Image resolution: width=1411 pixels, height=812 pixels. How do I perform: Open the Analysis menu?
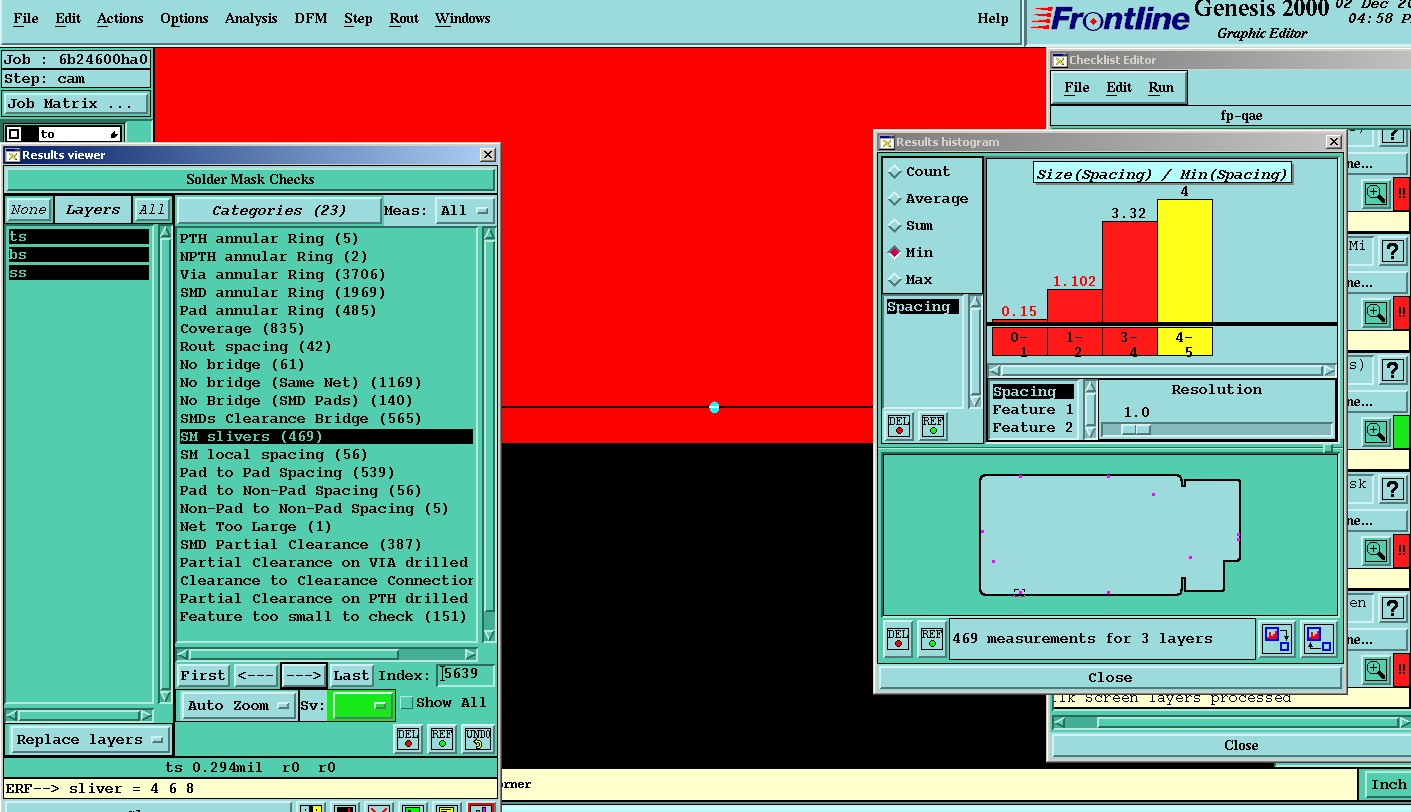[251, 18]
